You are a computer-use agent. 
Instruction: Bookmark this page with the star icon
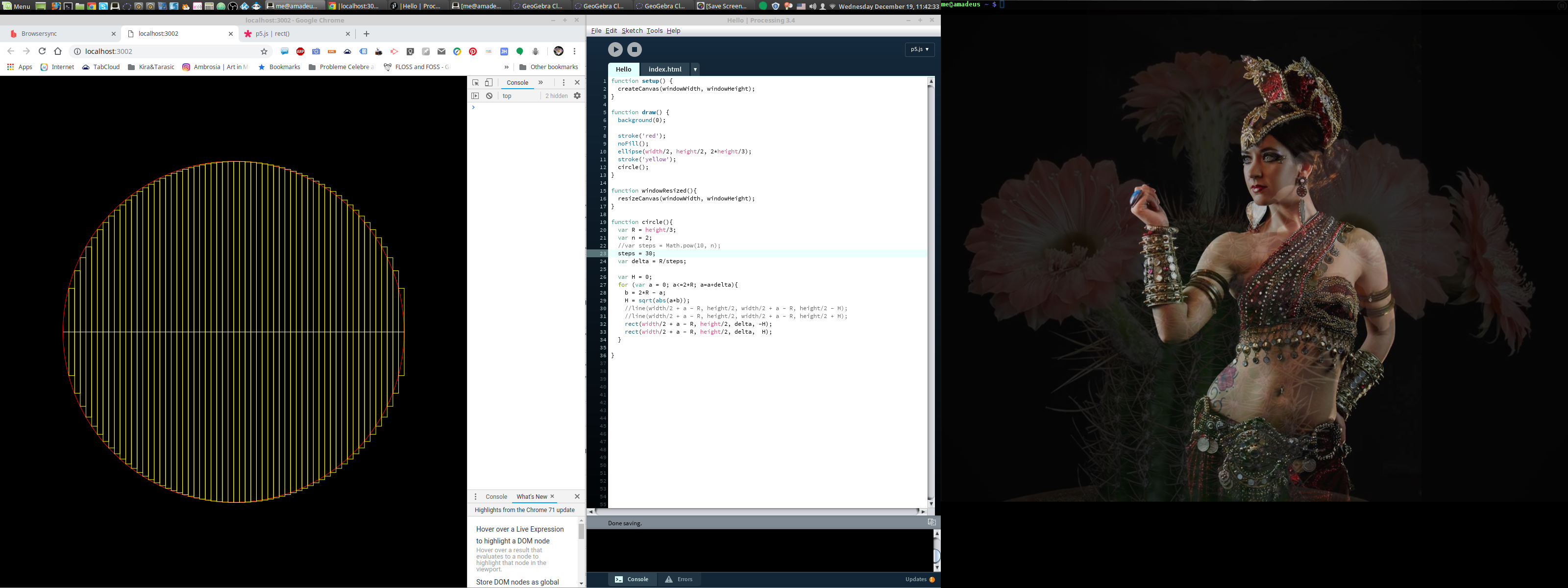(x=264, y=51)
